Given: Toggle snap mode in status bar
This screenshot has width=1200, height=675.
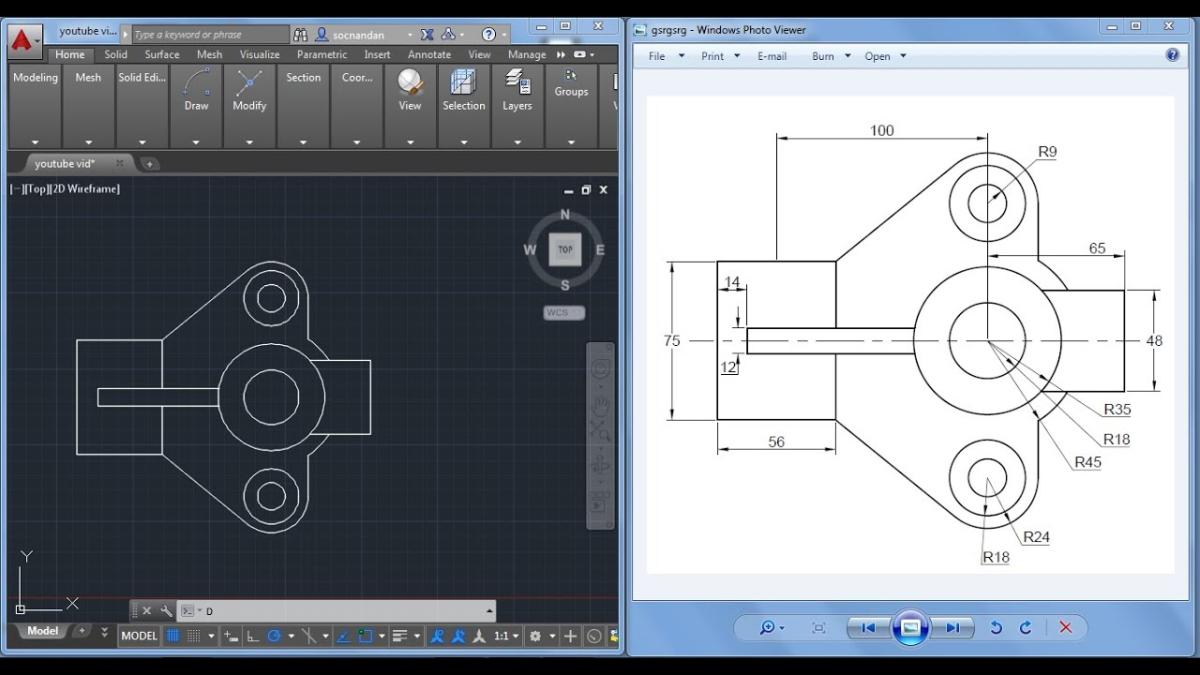Looking at the screenshot, I should coord(194,636).
